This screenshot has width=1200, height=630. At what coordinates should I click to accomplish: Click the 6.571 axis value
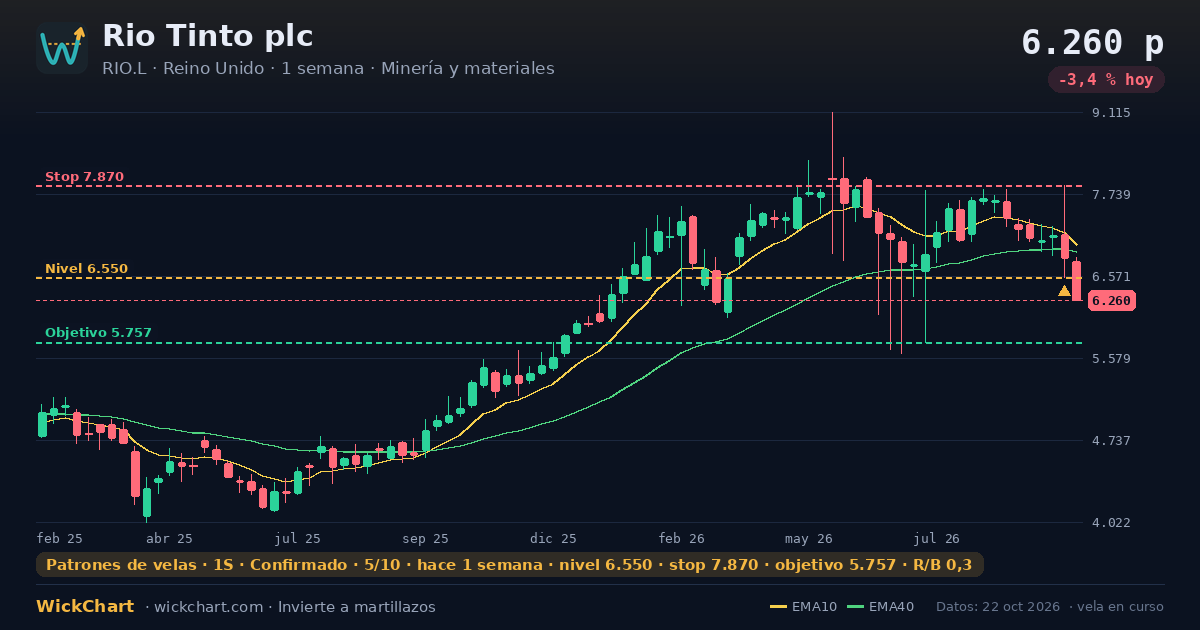click(x=1112, y=277)
